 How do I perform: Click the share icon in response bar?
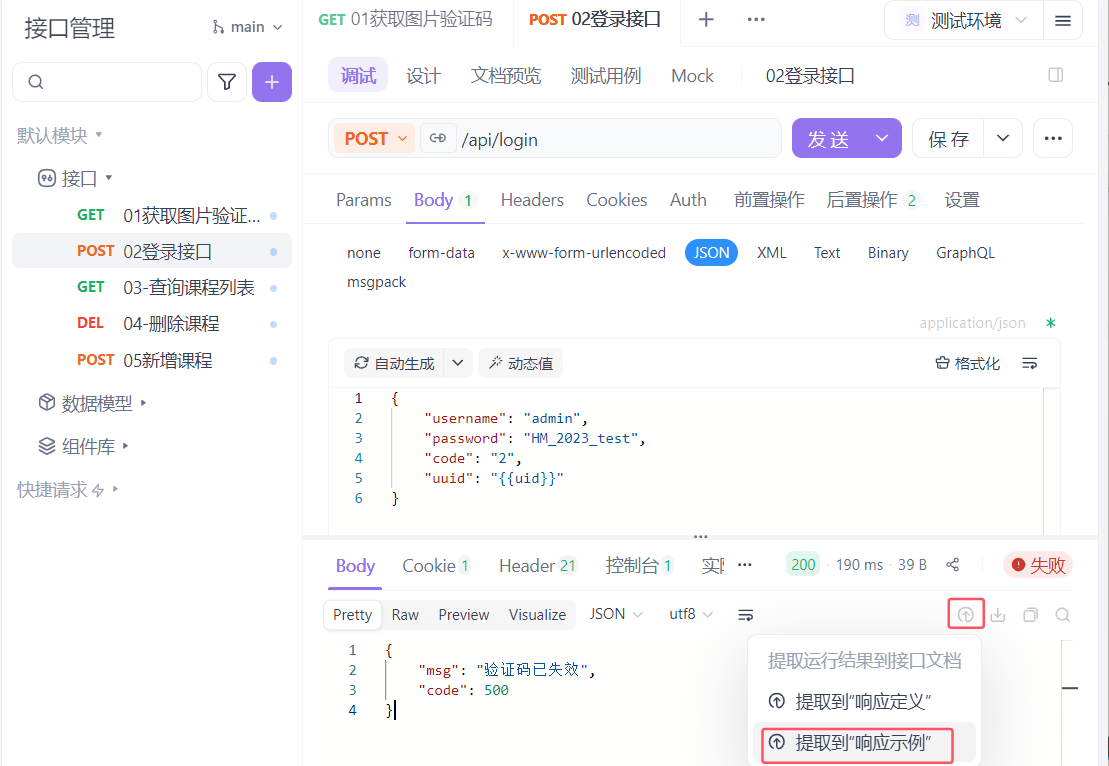click(953, 564)
